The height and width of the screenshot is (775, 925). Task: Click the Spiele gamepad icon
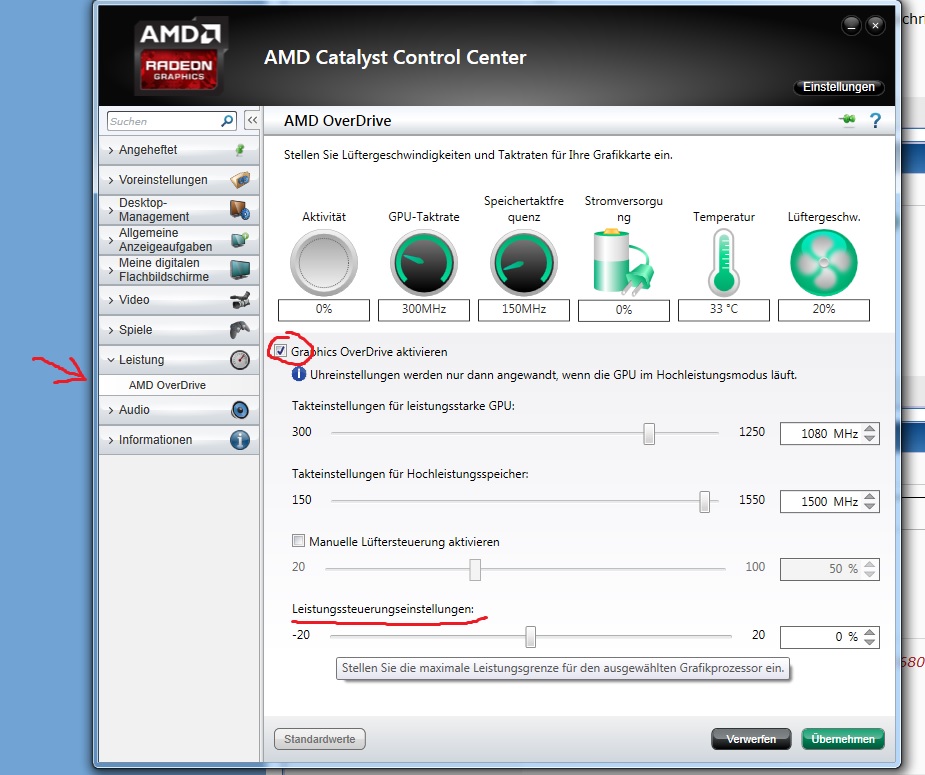coord(240,330)
